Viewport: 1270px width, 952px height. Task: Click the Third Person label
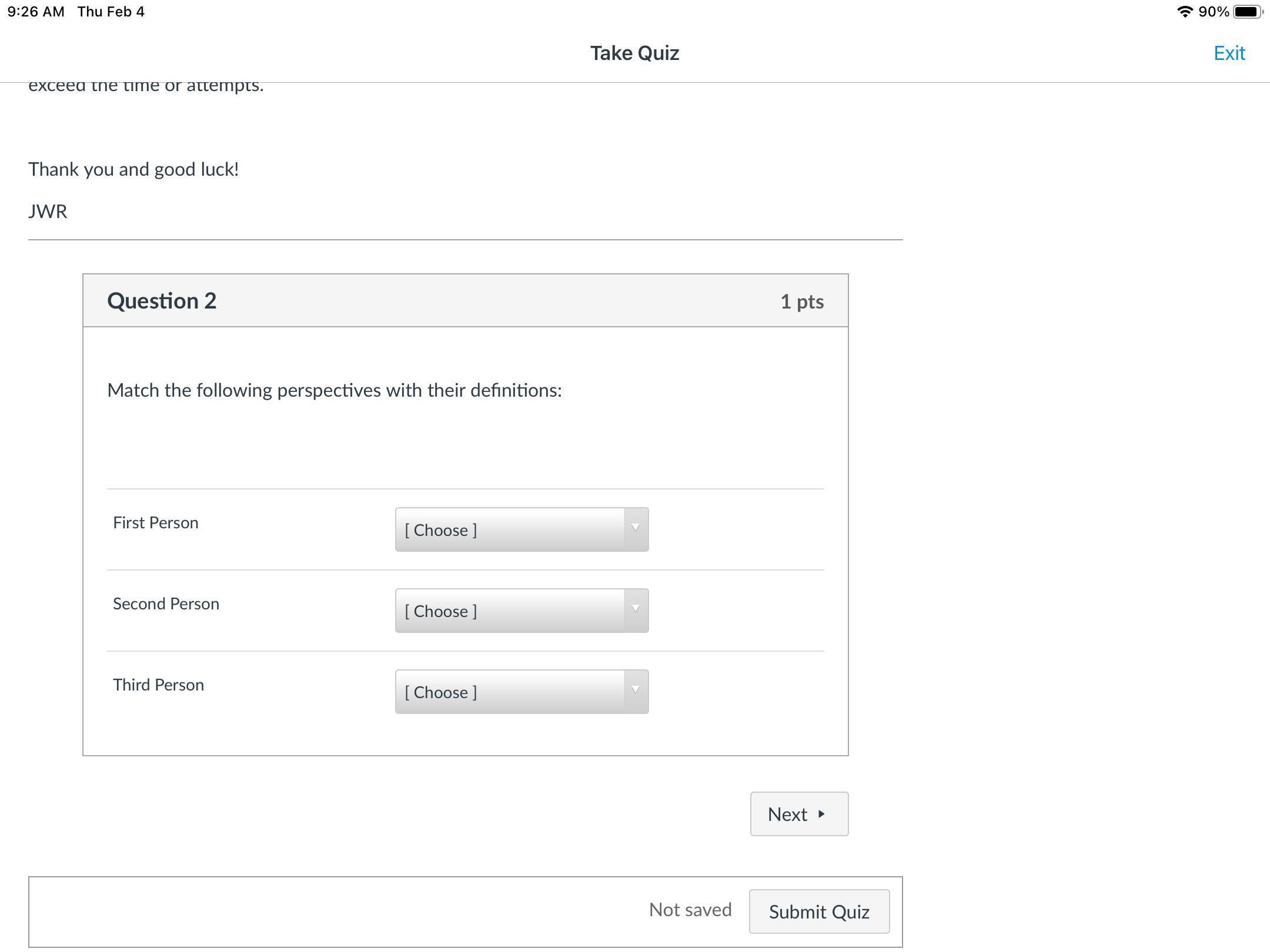click(158, 685)
